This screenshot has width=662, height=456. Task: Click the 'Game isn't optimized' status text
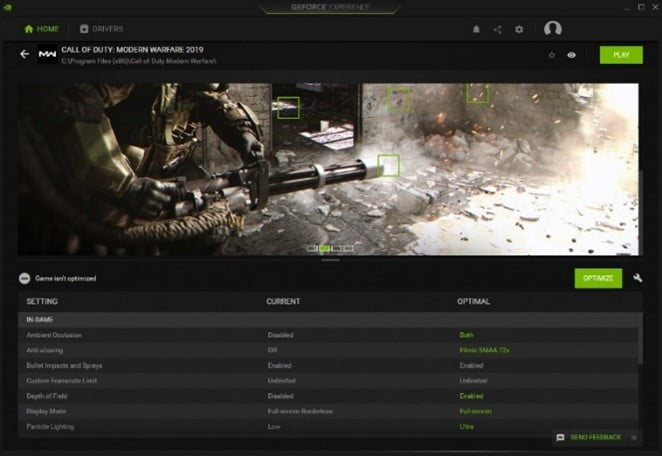pyautogui.click(x=65, y=278)
